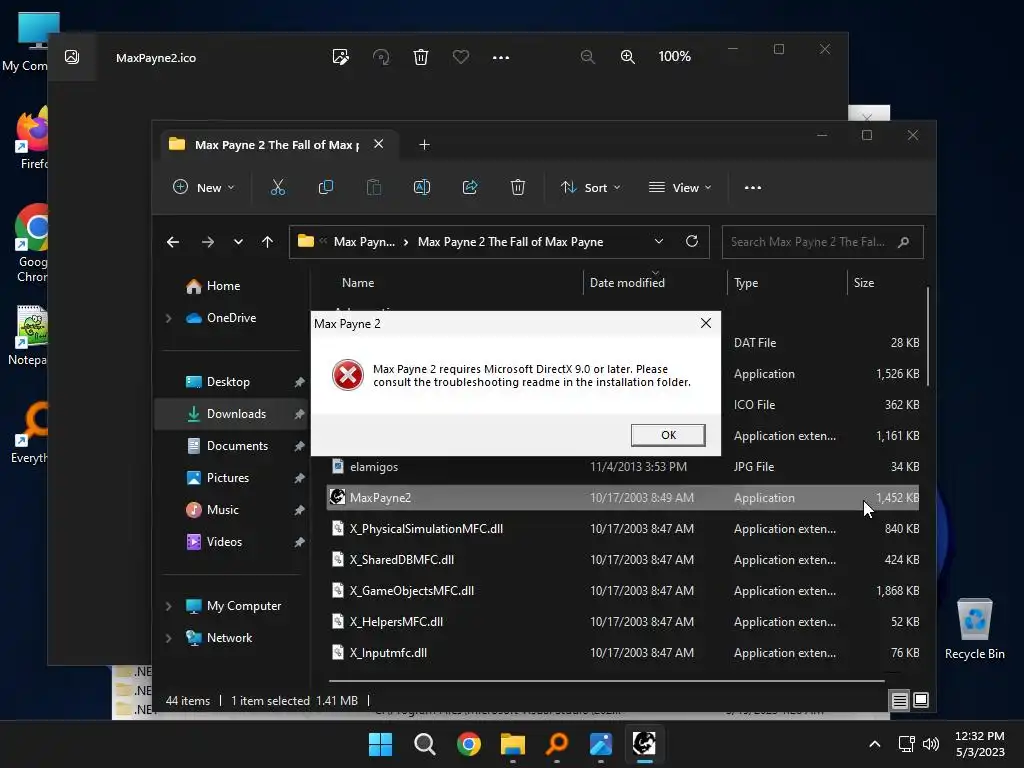Click the Copy icon in Explorer toolbar

pyautogui.click(x=326, y=187)
